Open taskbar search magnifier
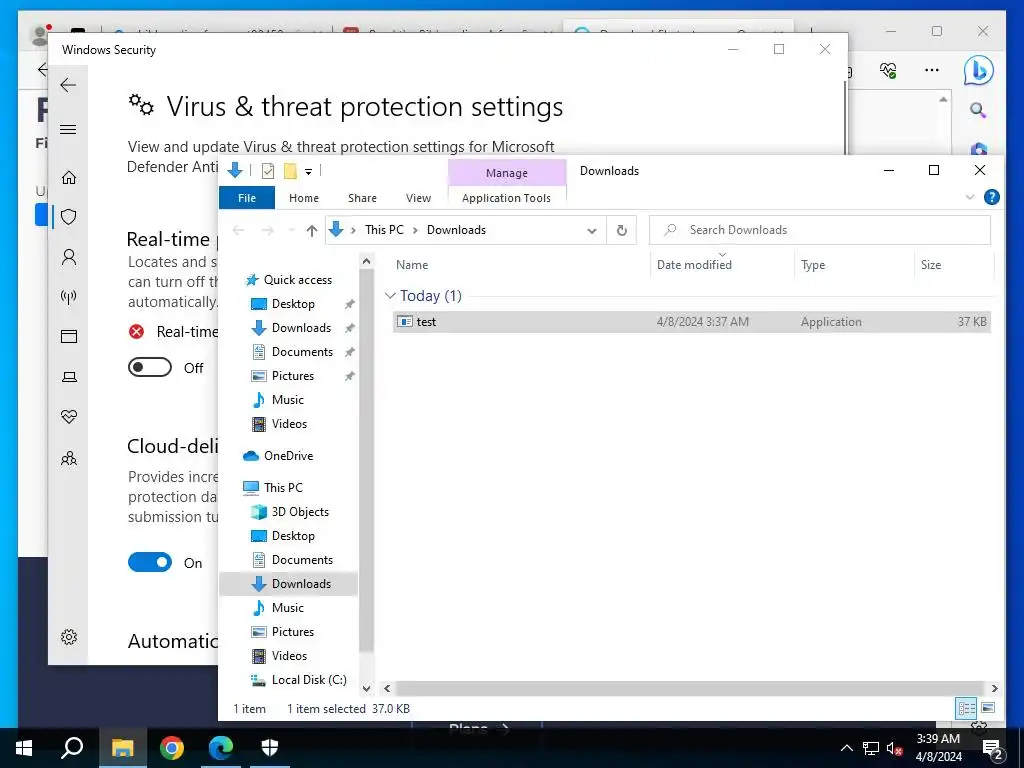1024x768 pixels. (72, 748)
